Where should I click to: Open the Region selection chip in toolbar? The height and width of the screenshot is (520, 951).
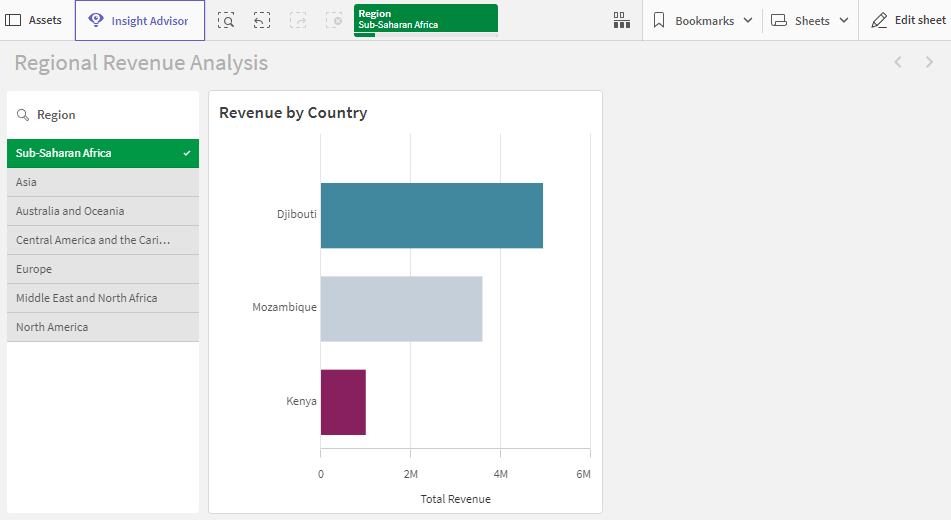[425, 19]
